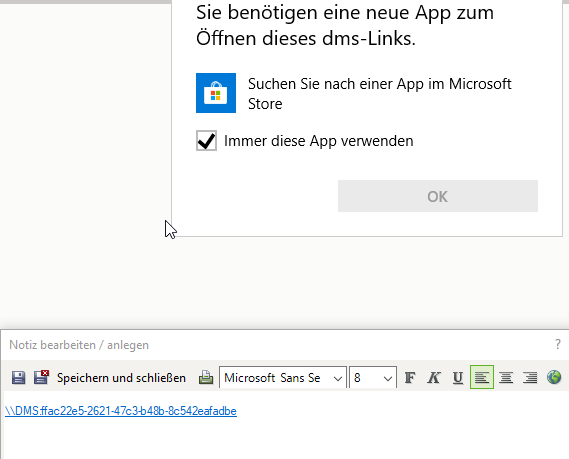Click the Microsoft Store icon
Screen dimensions: 569x459
click(216, 93)
